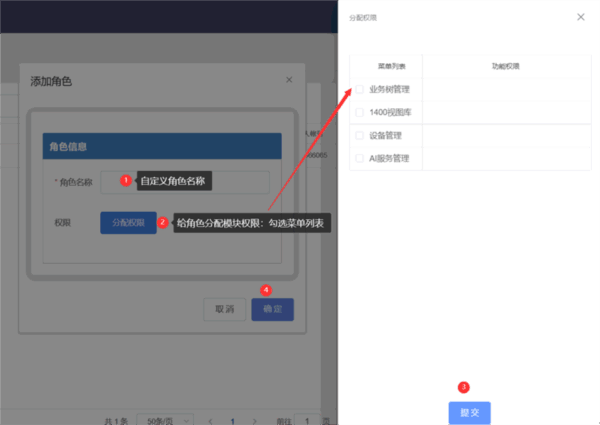Click the 取消 cancel button
Viewport: 600px width, 425px height.
coord(224,309)
